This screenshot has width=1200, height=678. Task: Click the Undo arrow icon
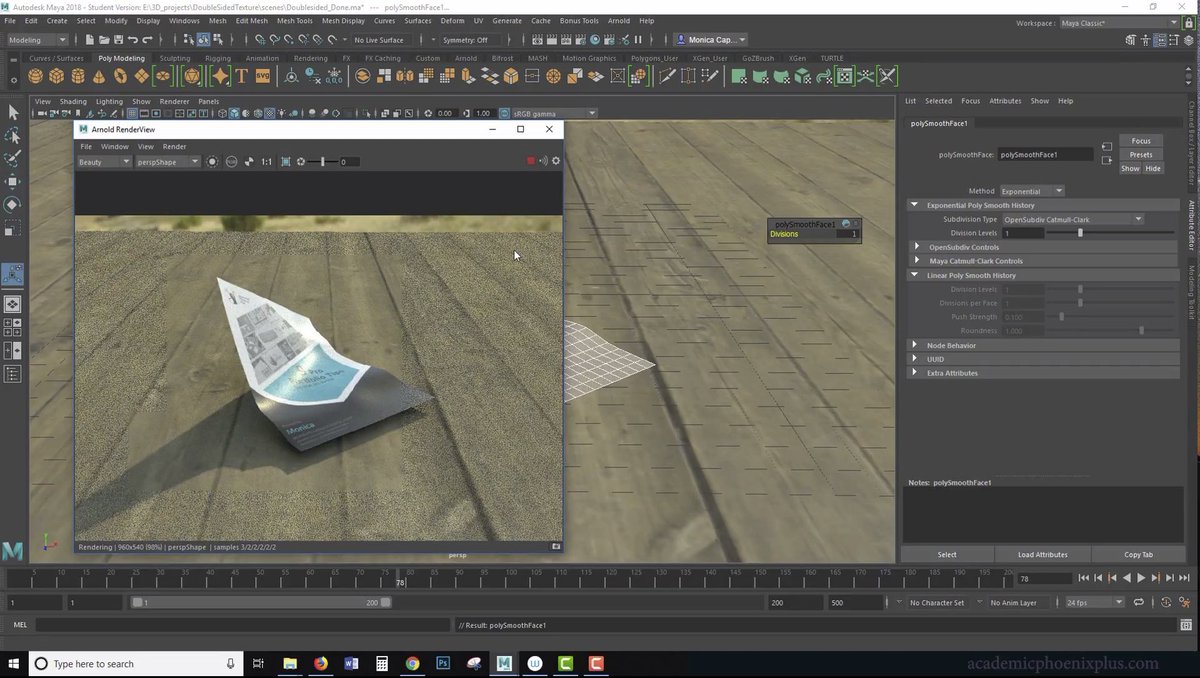point(133,40)
